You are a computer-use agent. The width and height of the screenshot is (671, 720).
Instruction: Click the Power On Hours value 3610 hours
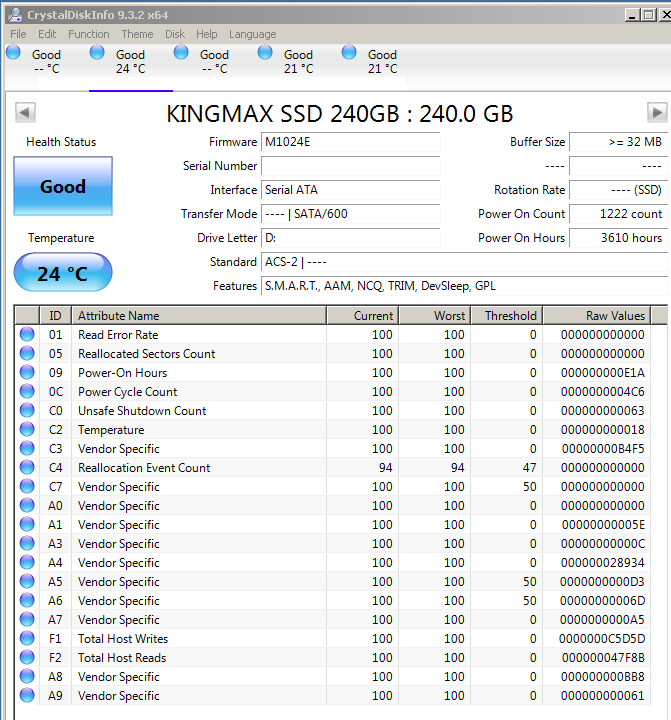618,238
